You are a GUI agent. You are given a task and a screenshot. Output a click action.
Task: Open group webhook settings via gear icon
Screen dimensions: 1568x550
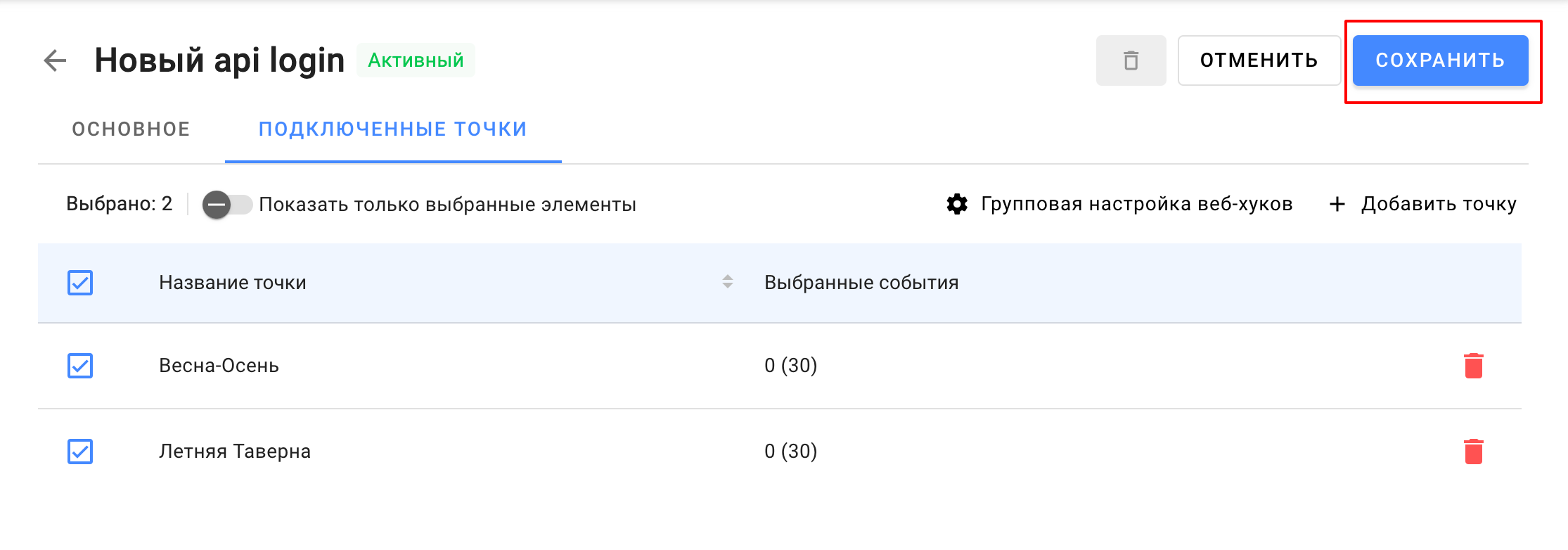coord(957,204)
